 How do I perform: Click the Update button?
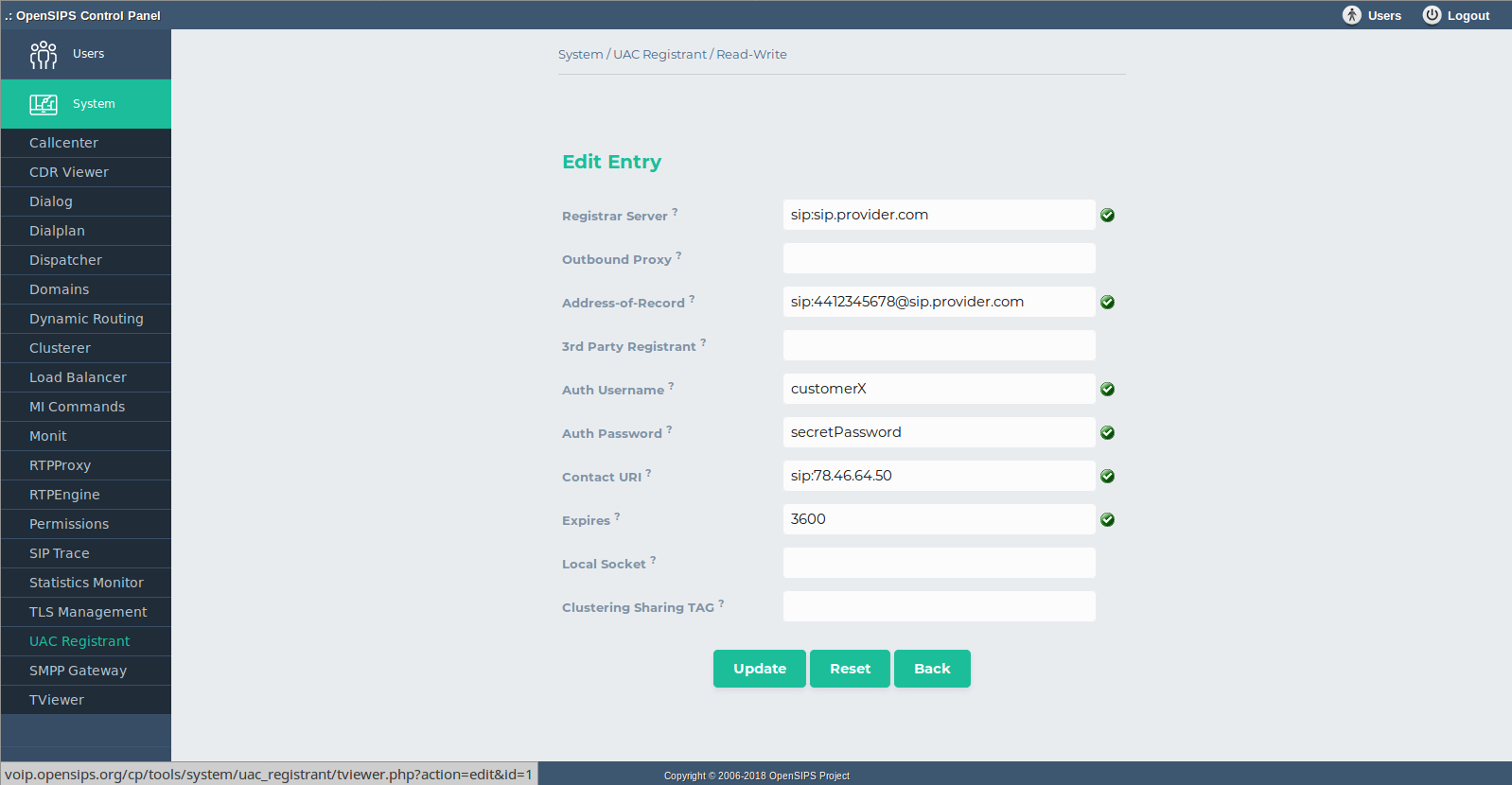pyautogui.click(x=760, y=669)
